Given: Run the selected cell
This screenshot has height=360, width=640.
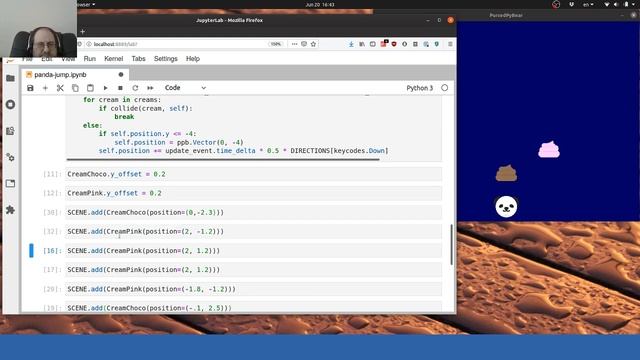Looking at the screenshot, I should 105,88.
